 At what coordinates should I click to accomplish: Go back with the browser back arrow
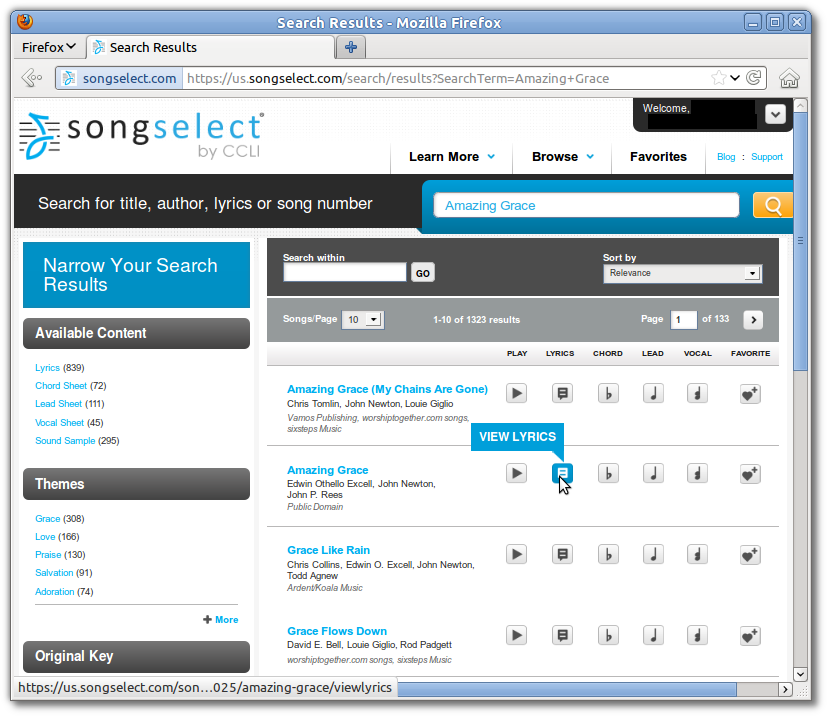(31, 78)
